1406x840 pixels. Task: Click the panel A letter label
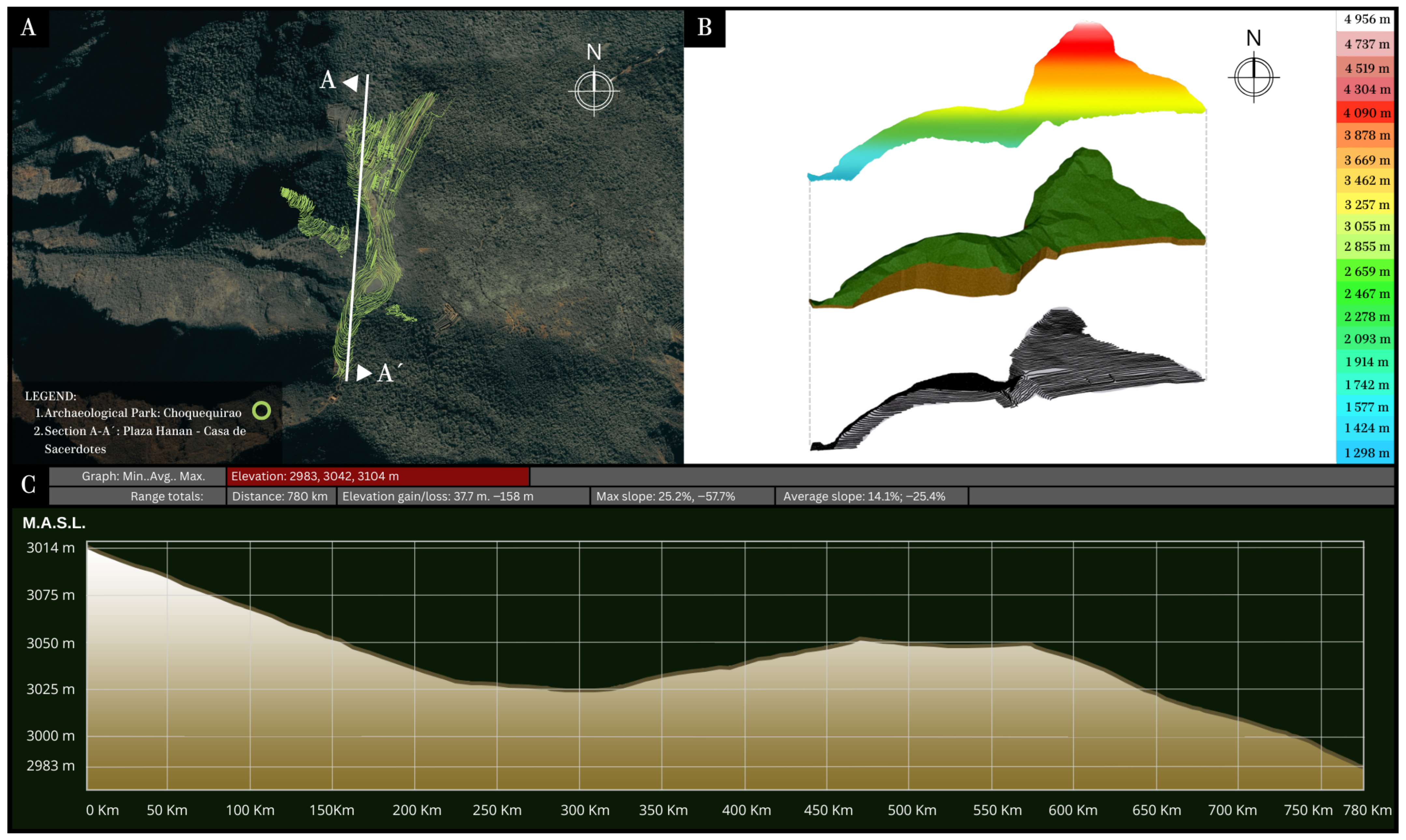click(x=28, y=27)
